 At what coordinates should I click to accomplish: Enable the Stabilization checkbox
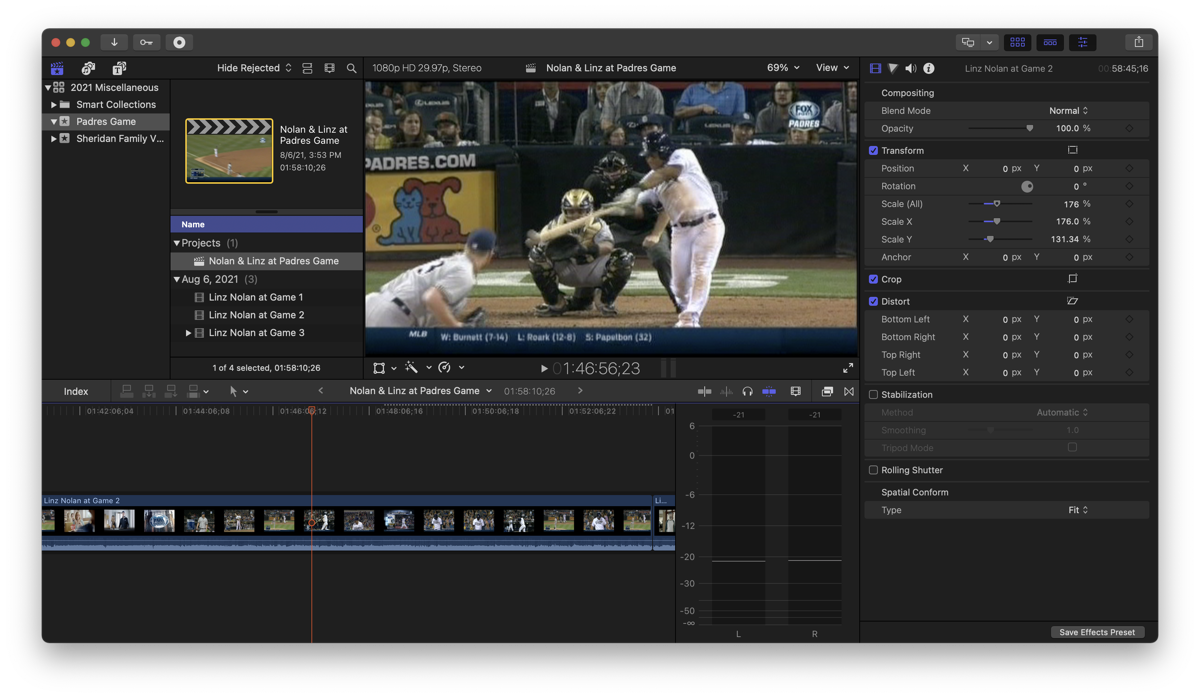(x=873, y=395)
